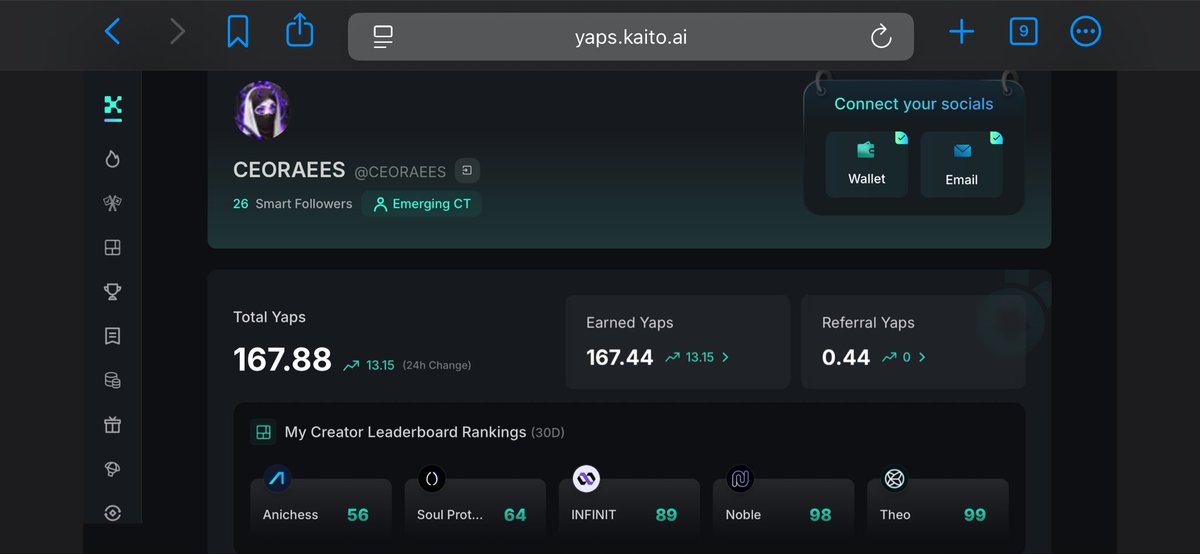Expand Referral Yaps details chevron

[922, 357]
